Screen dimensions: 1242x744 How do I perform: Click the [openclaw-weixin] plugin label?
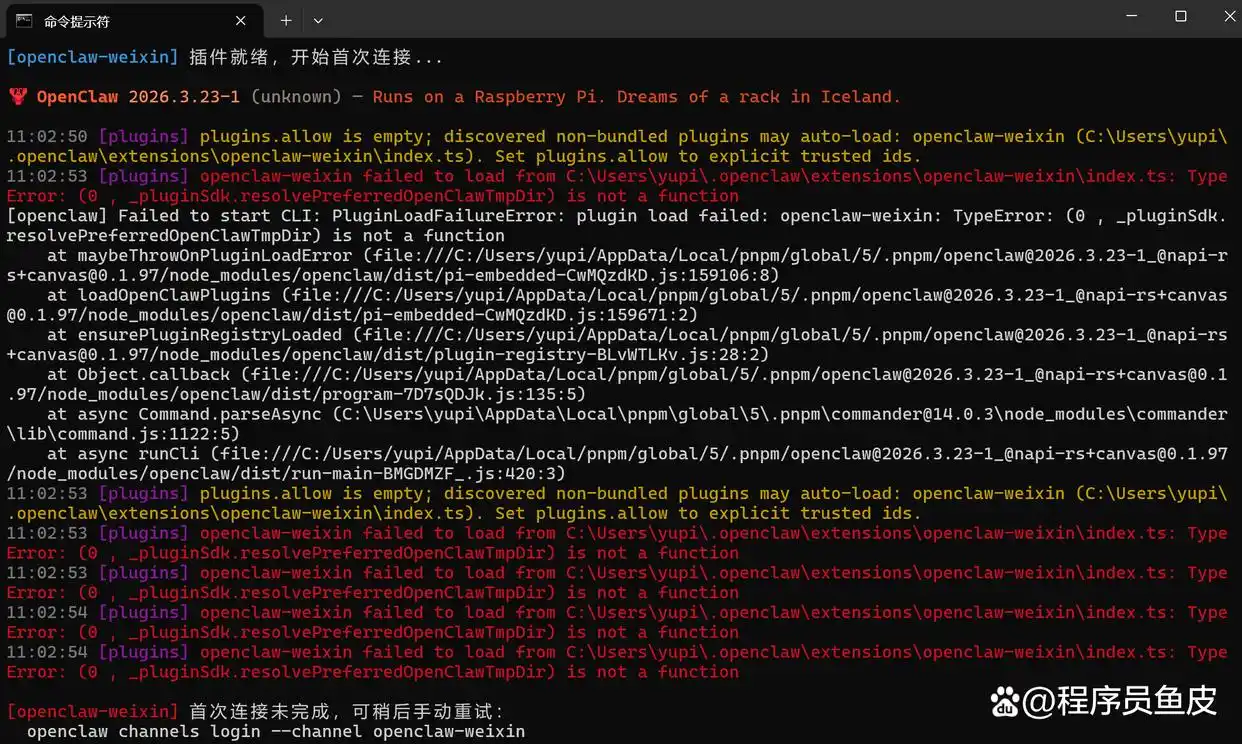click(x=92, y=57)
